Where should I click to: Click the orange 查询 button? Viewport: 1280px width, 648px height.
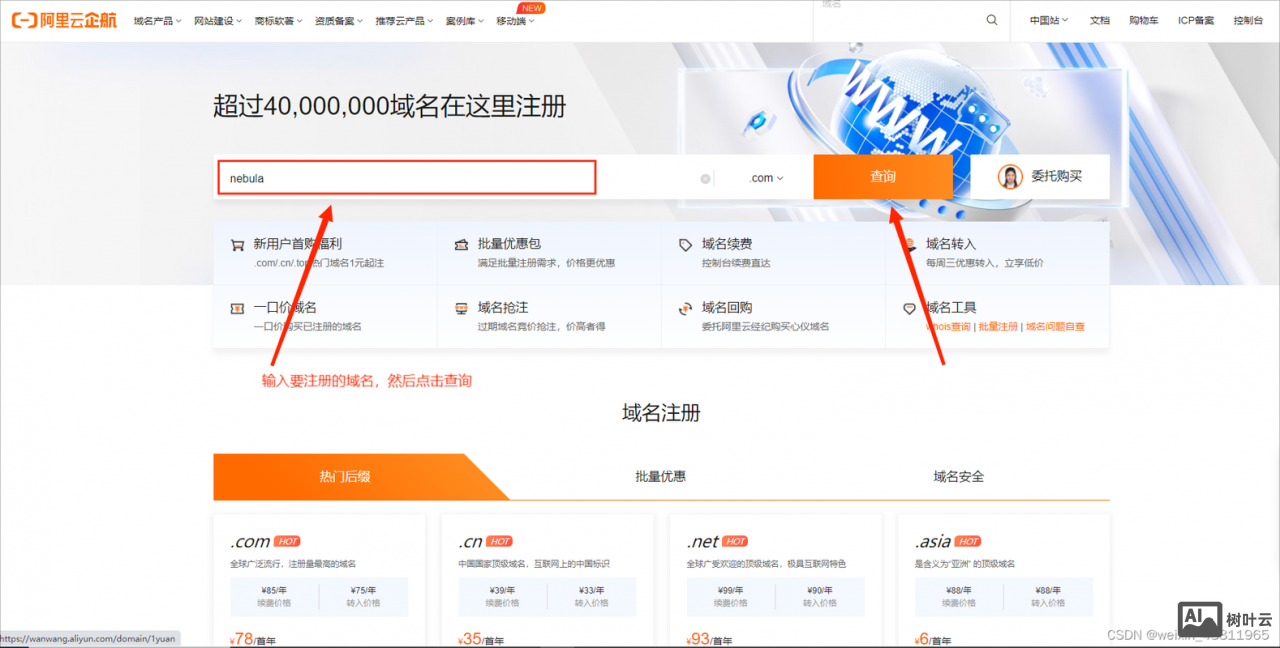[883, 177]
